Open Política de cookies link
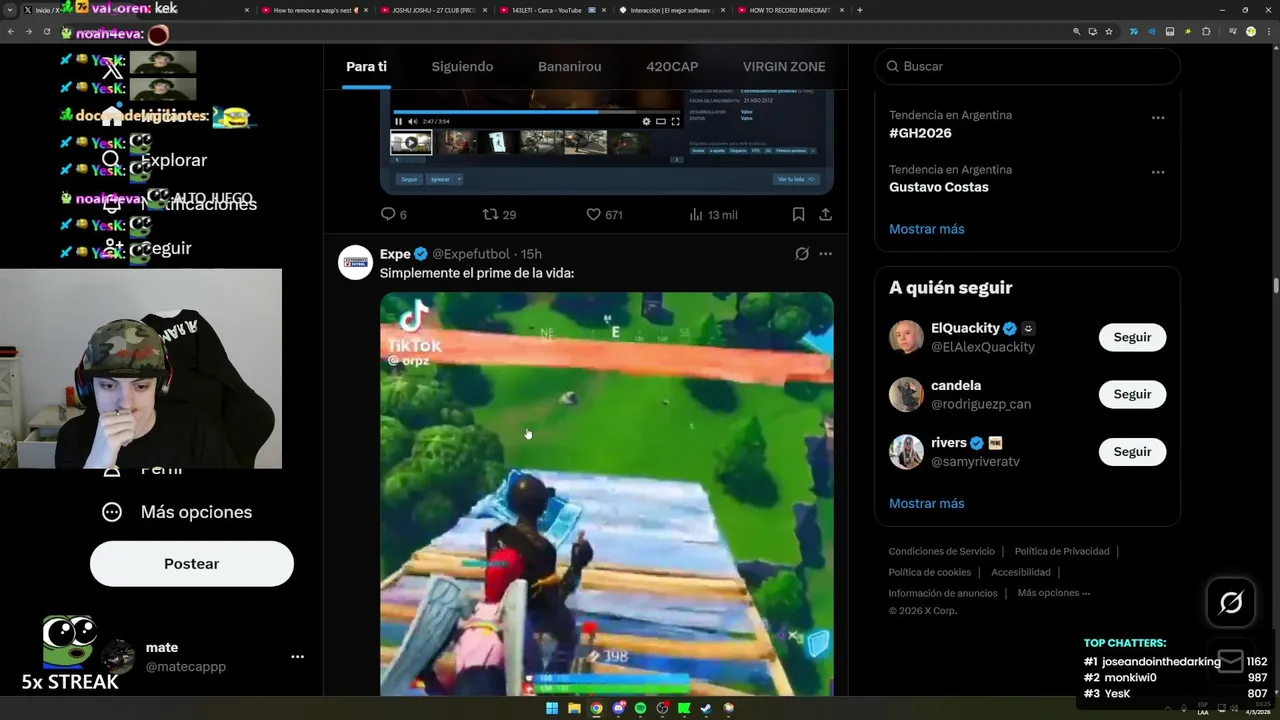Screen dimensions: 1280x720 pyautogui.click(x=930, y=572)
